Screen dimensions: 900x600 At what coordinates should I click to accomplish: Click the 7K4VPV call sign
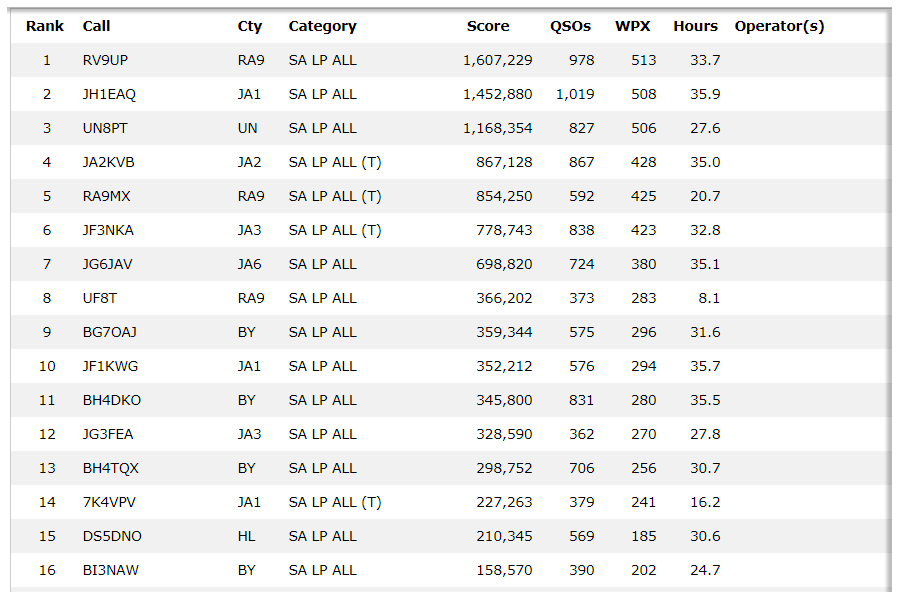(x=108, y=502)
